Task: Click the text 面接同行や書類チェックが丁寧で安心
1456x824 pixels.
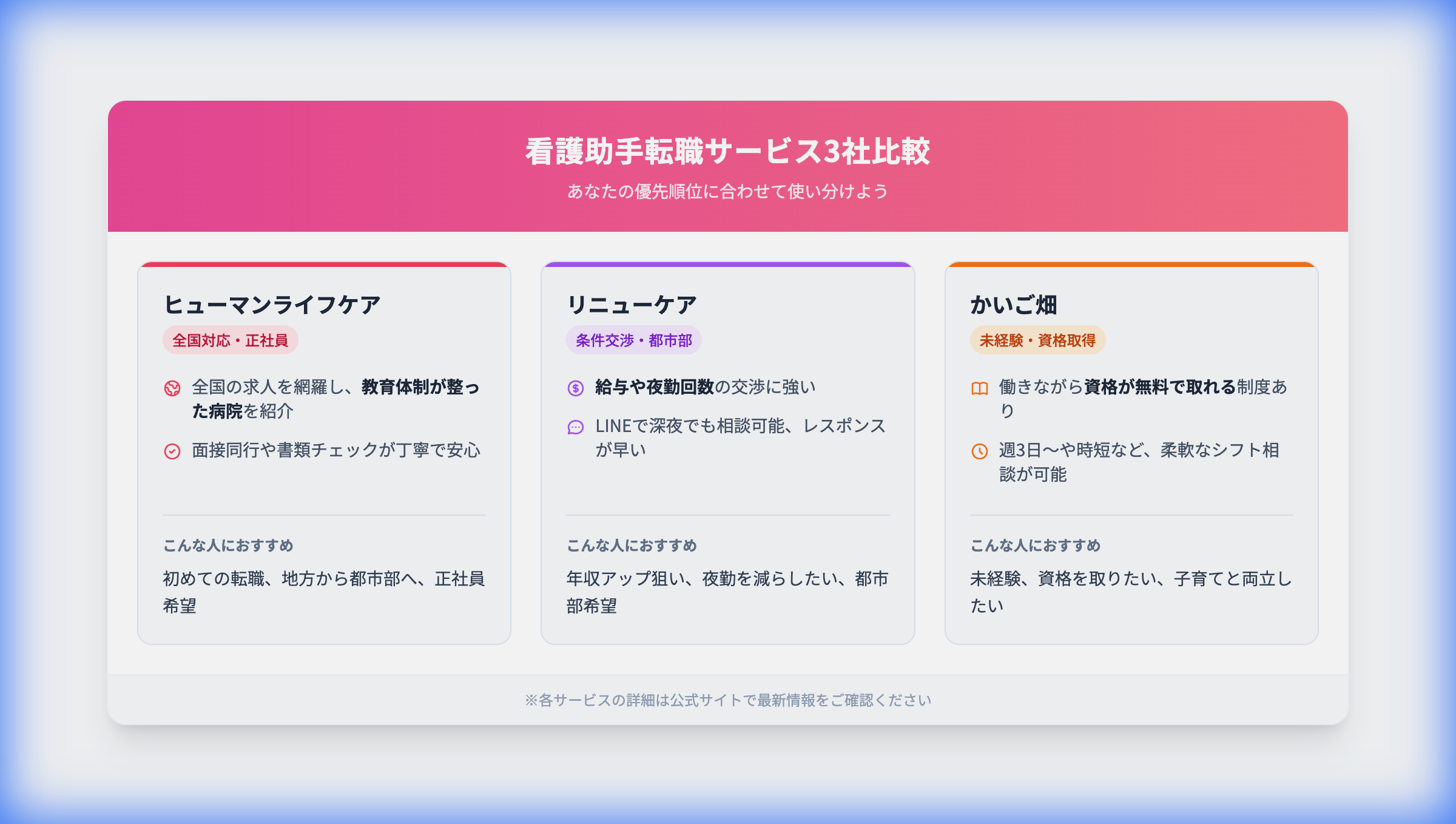Action: tap(336, 450)
